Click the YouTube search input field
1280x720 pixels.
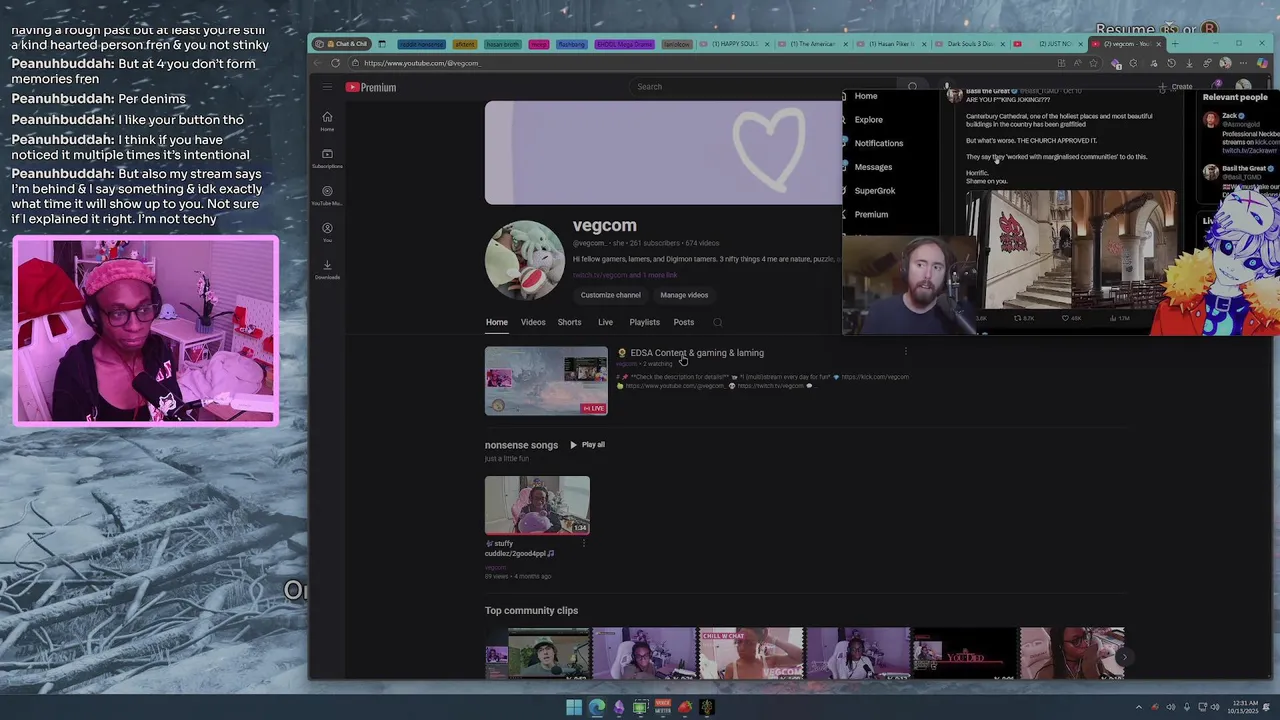coord(765,86)
